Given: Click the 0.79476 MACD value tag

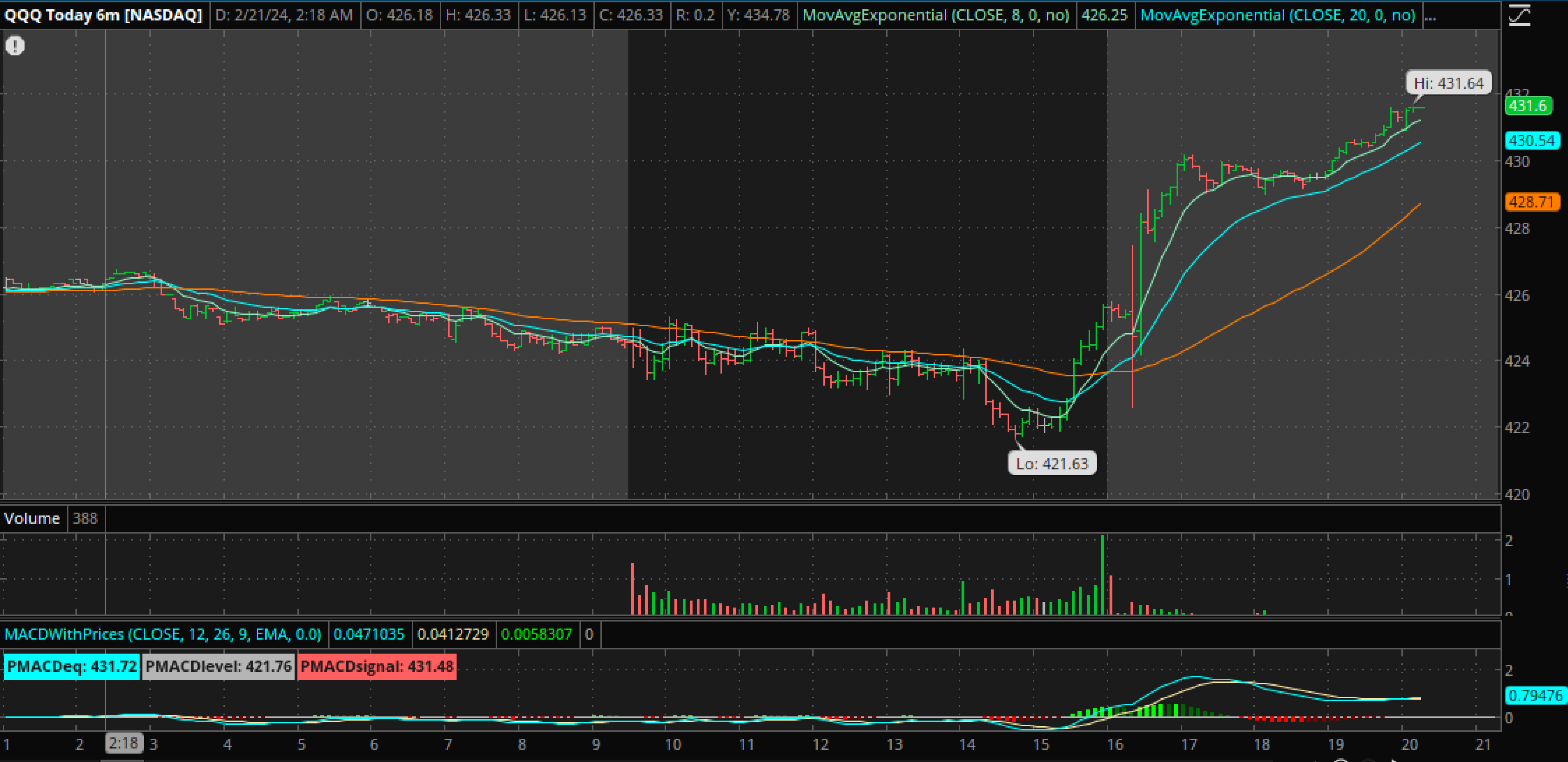Looking at the screenshot, I should pyautogui.click(x=1535, y=695).
